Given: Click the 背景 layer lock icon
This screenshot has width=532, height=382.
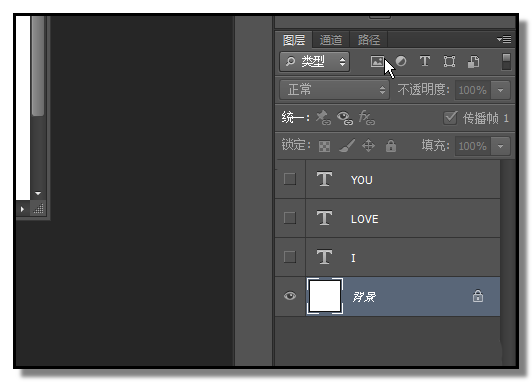Looking at the screenshot, I should pos(478,296).
